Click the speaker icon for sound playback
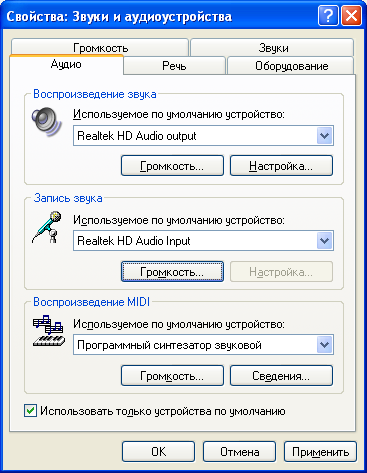The width and height of the screenshot is (367, 473). [47, 122]
